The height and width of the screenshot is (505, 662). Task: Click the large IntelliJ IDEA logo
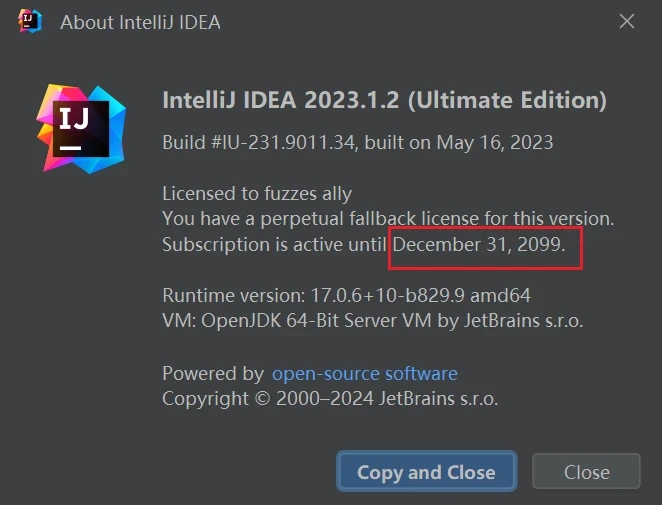click(81, 129)
